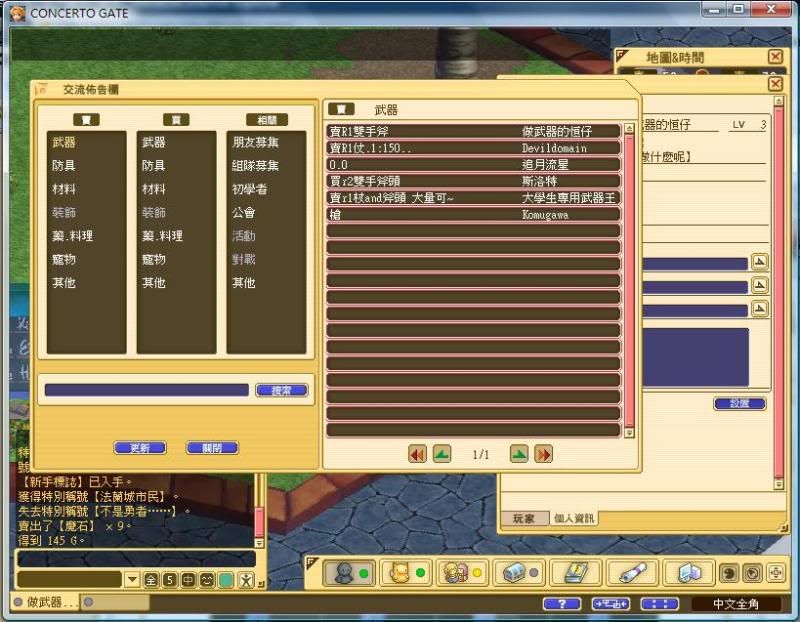Open the character status icon in bottom toolbar

click(346, 573)
